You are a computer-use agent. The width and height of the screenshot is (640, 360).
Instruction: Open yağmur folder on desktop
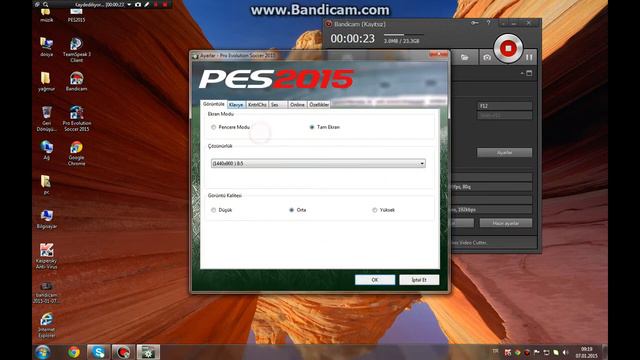[46, 81]
